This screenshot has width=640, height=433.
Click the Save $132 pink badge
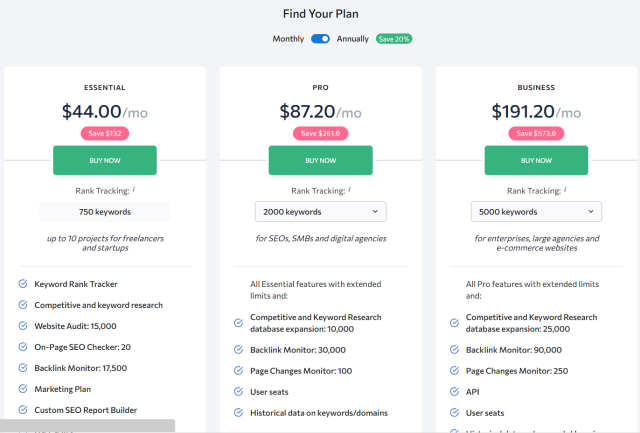click(x=105, y=133)
